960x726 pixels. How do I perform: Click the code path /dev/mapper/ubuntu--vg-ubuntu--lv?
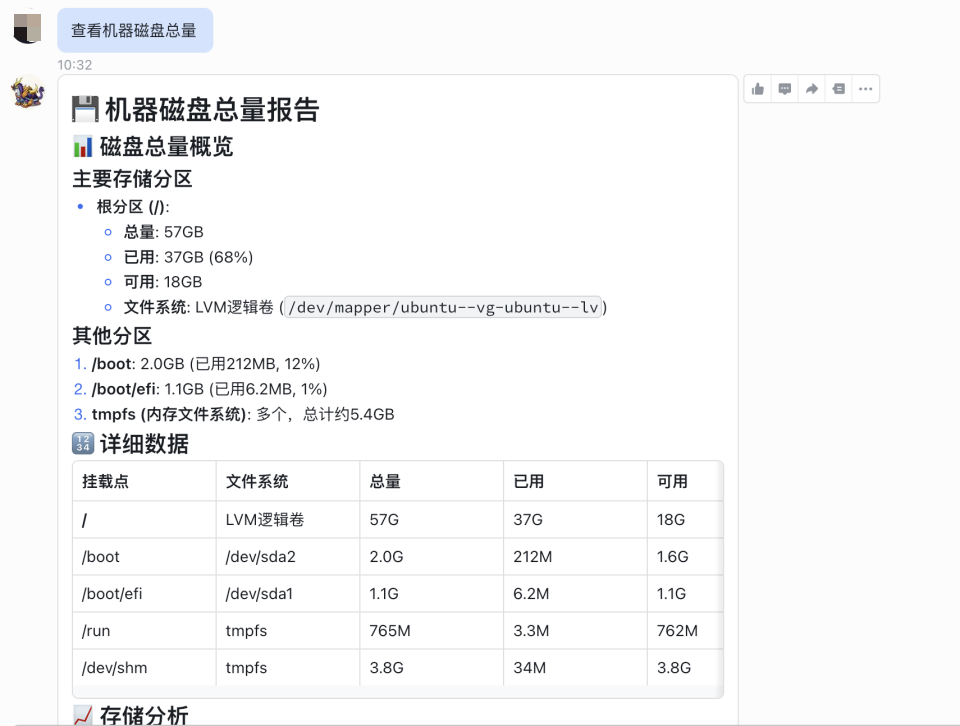[x=443, y=307]
